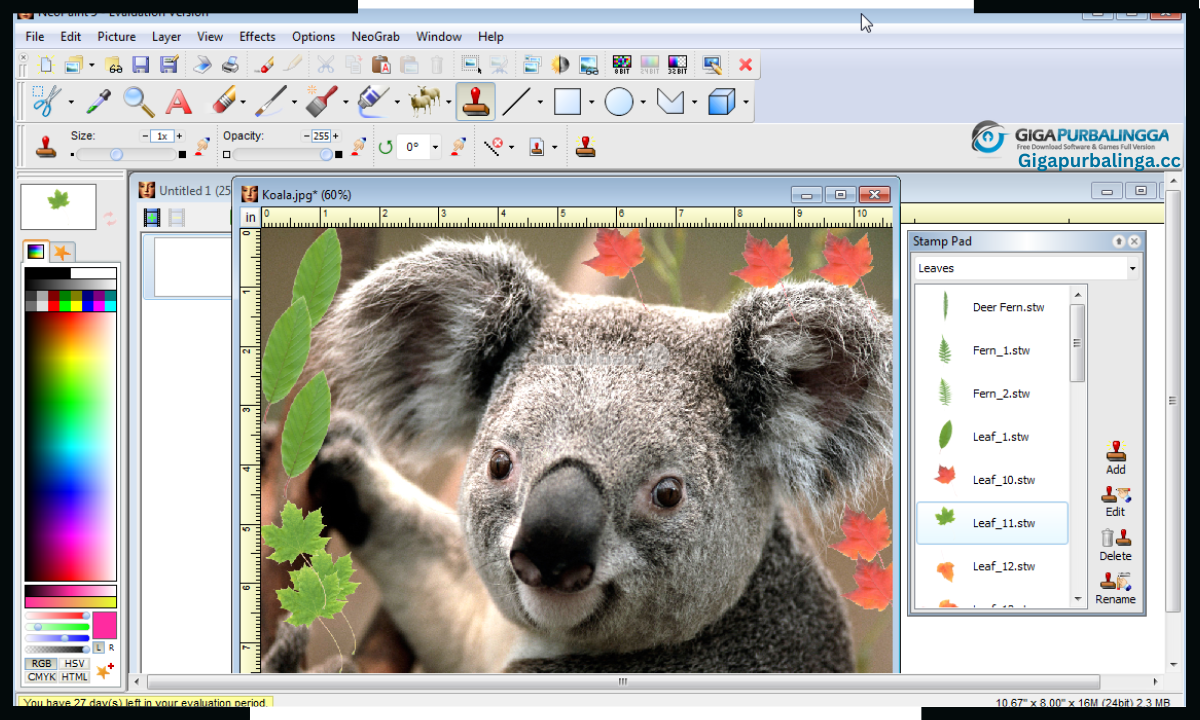Viewport: 1200px width, 720px height.
Task: Switch to the orange star palette tab
Action: click(x=62, y=252)
